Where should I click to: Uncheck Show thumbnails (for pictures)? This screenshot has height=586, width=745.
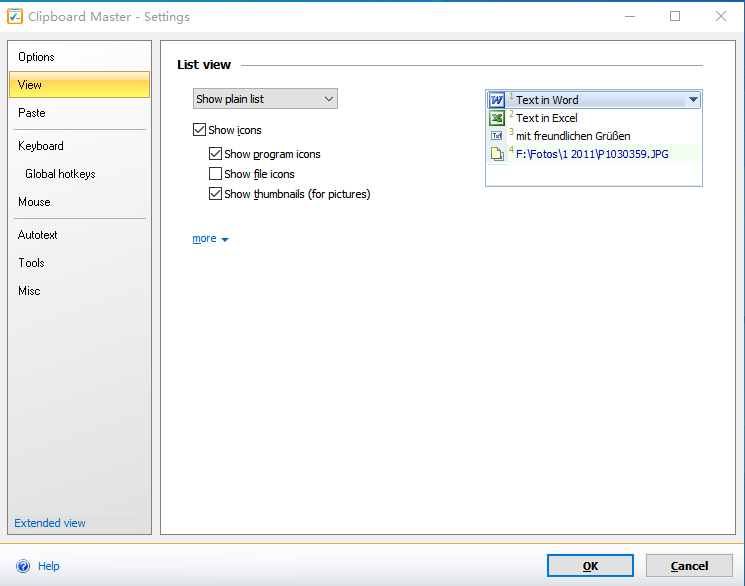pos(215,194)
